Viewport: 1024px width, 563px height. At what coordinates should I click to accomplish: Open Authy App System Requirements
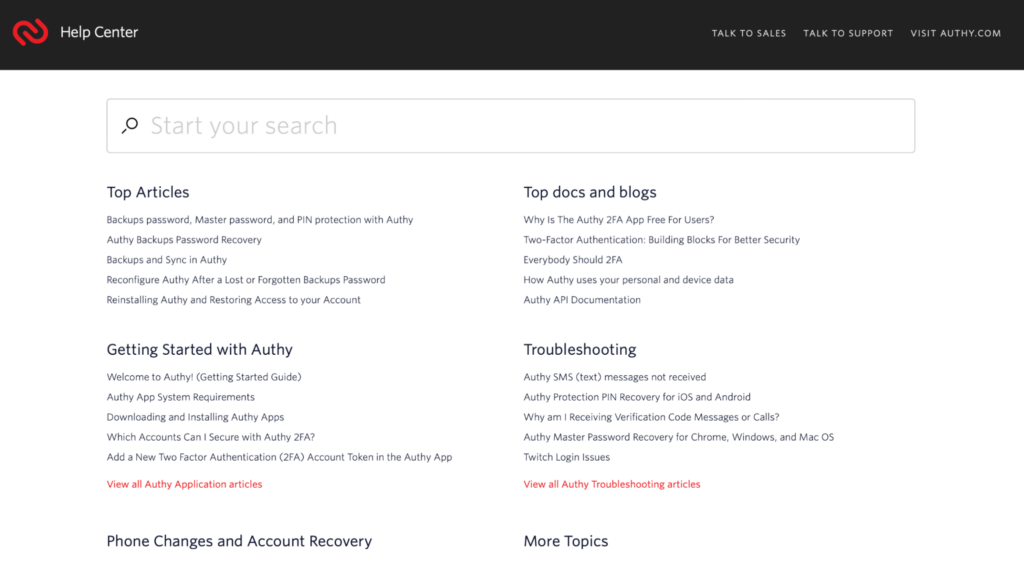pyautogui.click(x=180, y=397)
